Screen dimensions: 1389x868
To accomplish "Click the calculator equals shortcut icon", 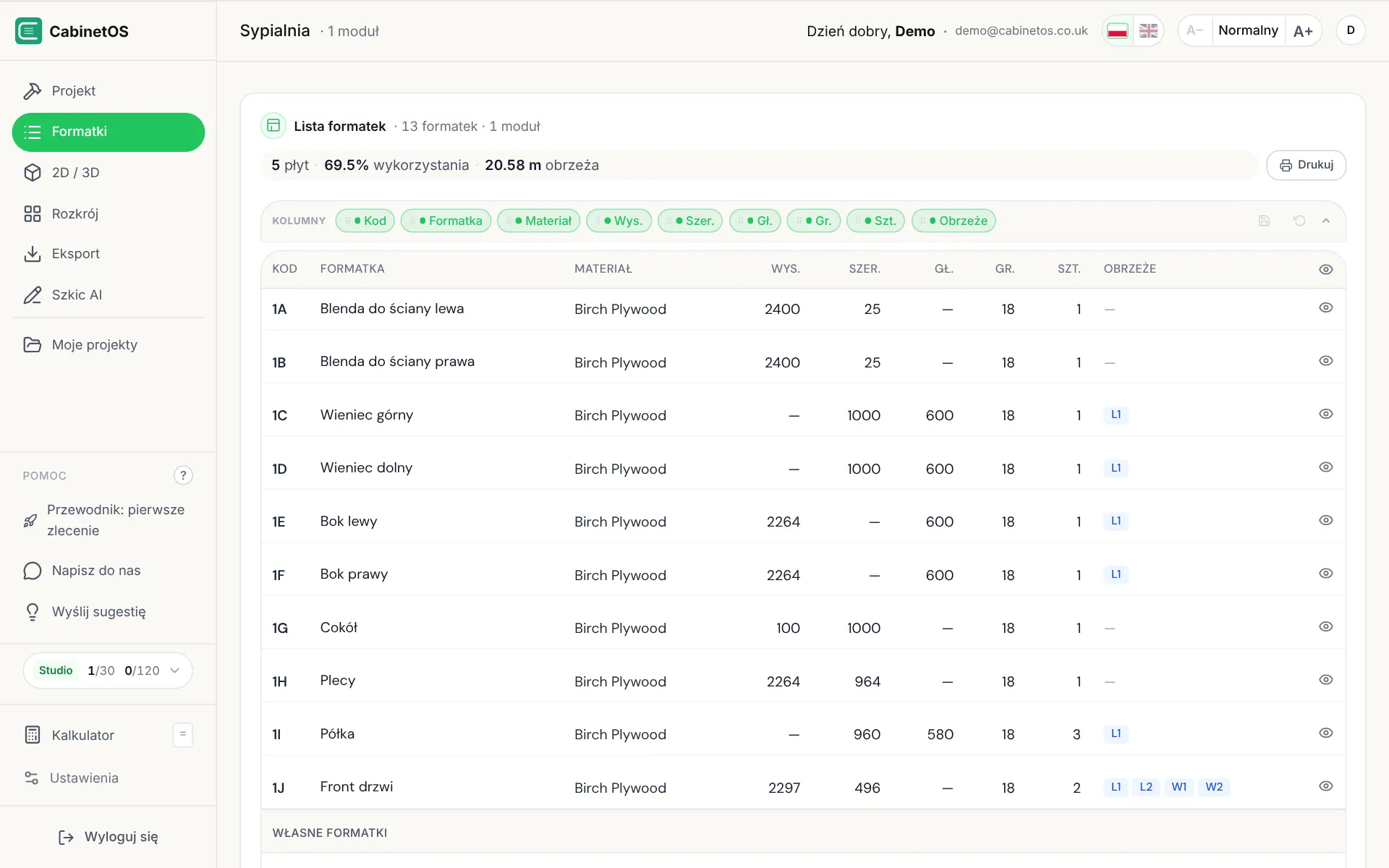I will tap(182, 734).
